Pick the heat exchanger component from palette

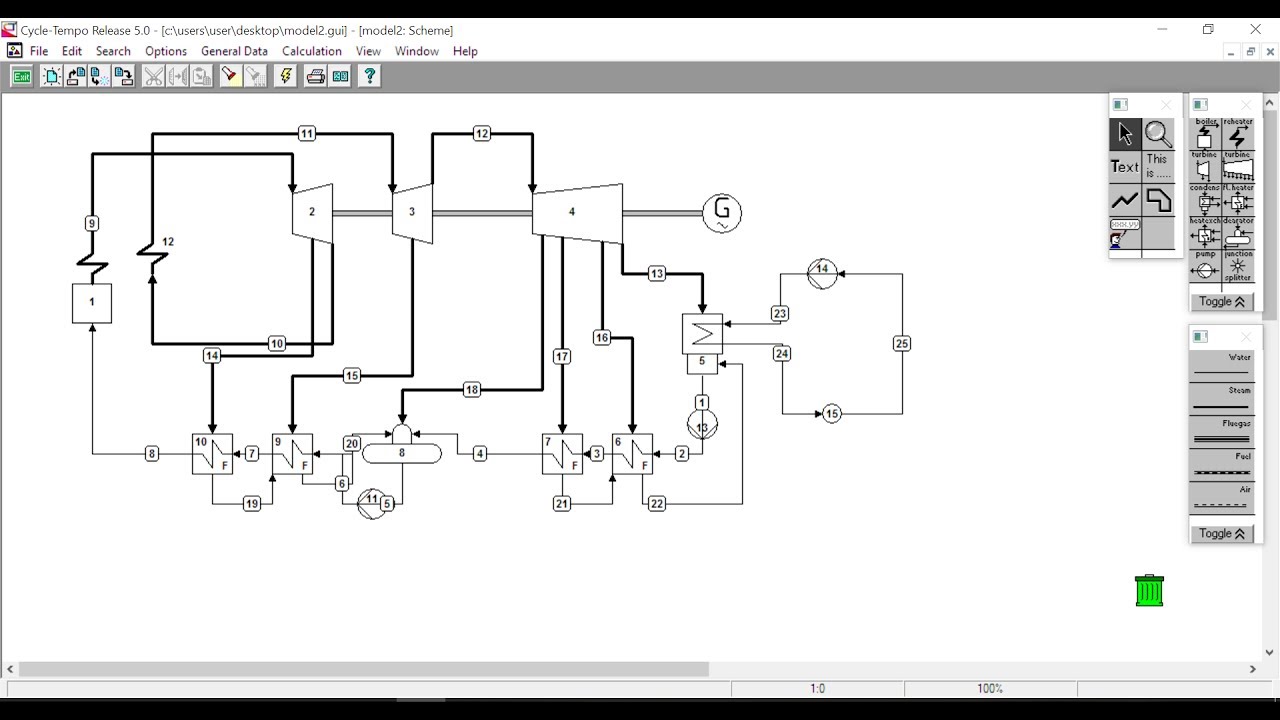[x=1205, y=234]
